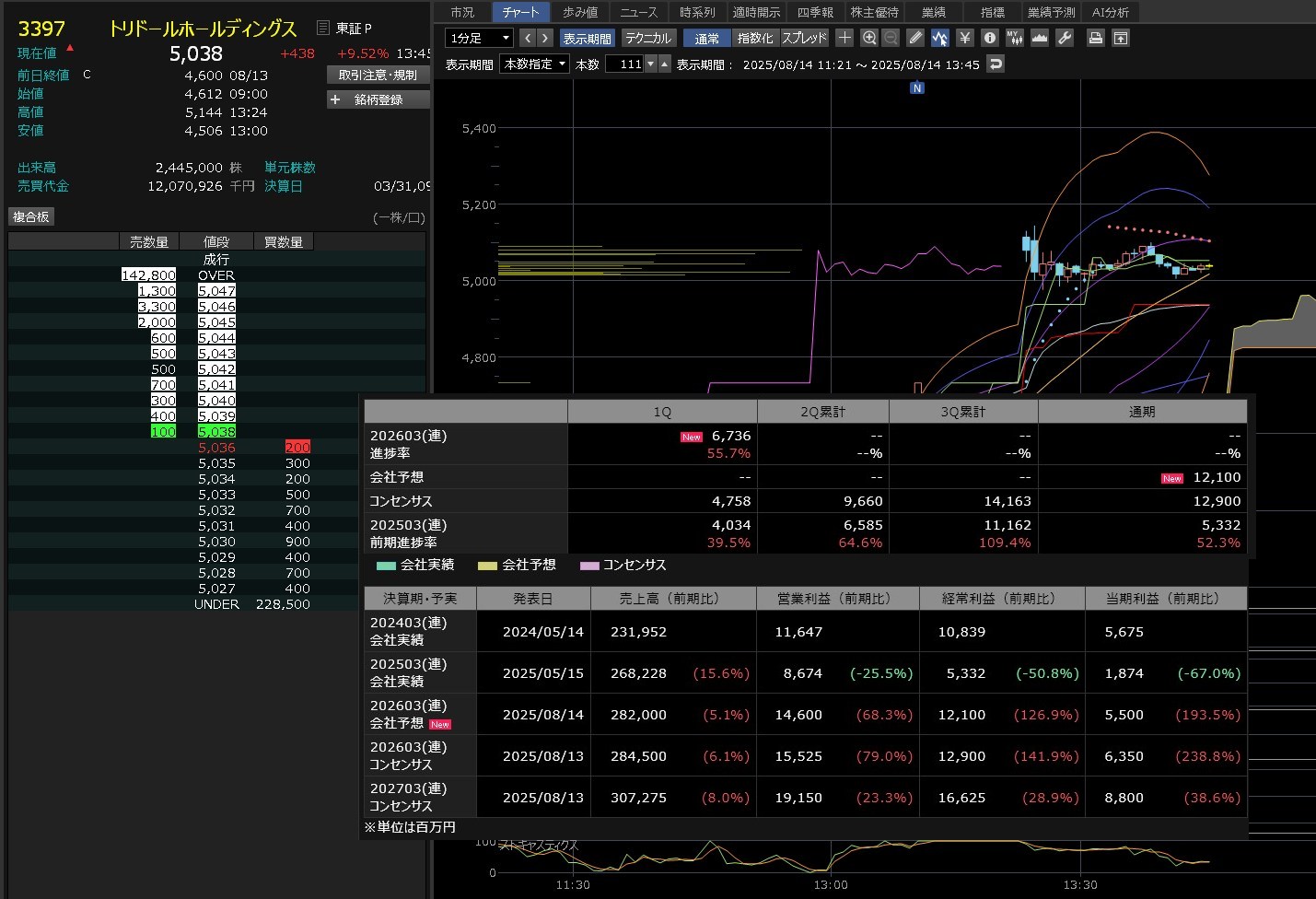Switch to the 株主優待 tab

(874, 12)
